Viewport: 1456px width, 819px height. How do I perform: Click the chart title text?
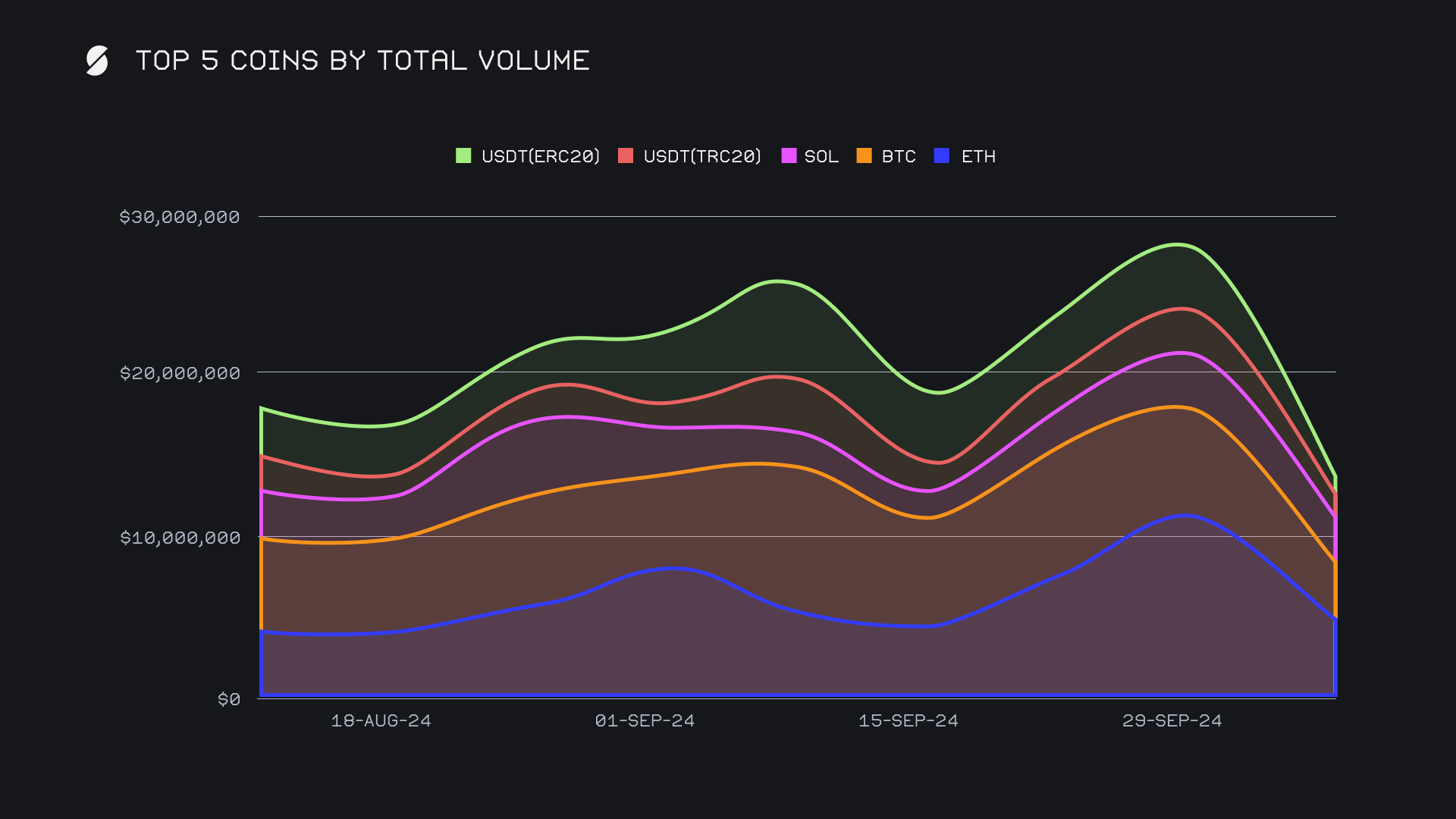click(x=362, y=61)
